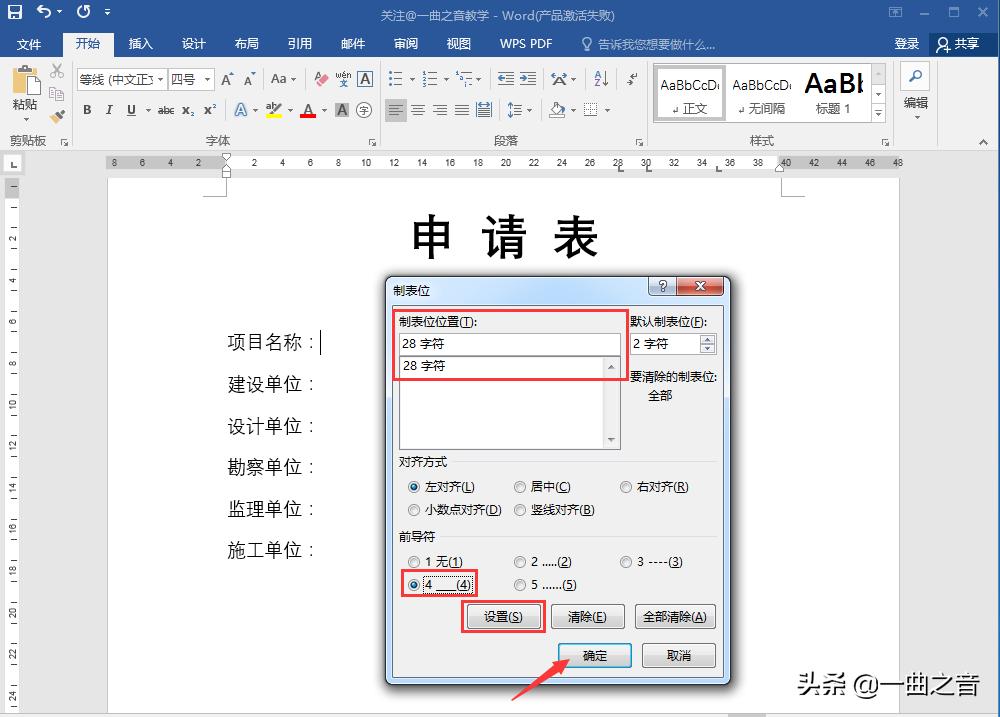Click the red font color swatch

tap(307, 110)
